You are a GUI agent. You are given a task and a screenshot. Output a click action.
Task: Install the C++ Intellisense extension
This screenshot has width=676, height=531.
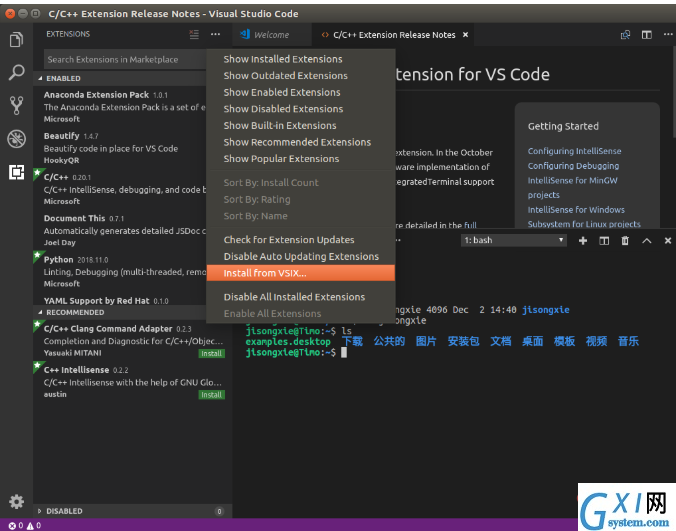pos(211,395)
